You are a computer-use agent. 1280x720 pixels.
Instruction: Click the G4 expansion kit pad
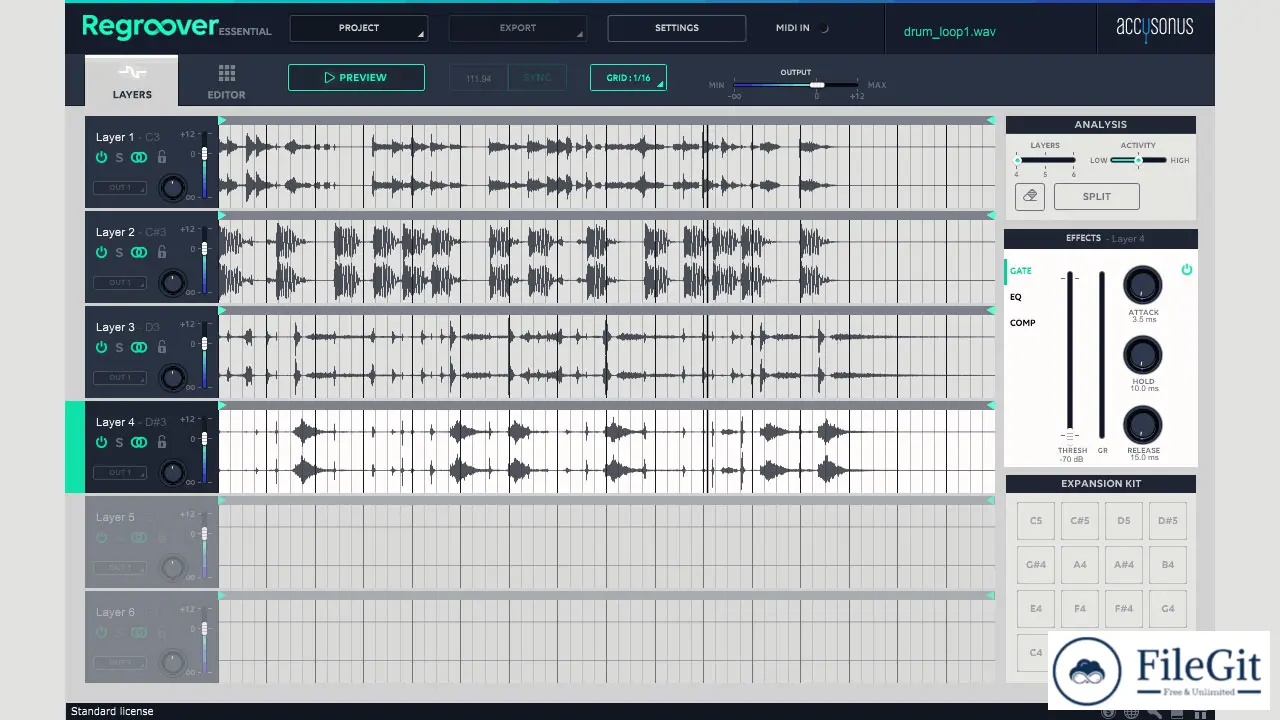coord(1168,609)
